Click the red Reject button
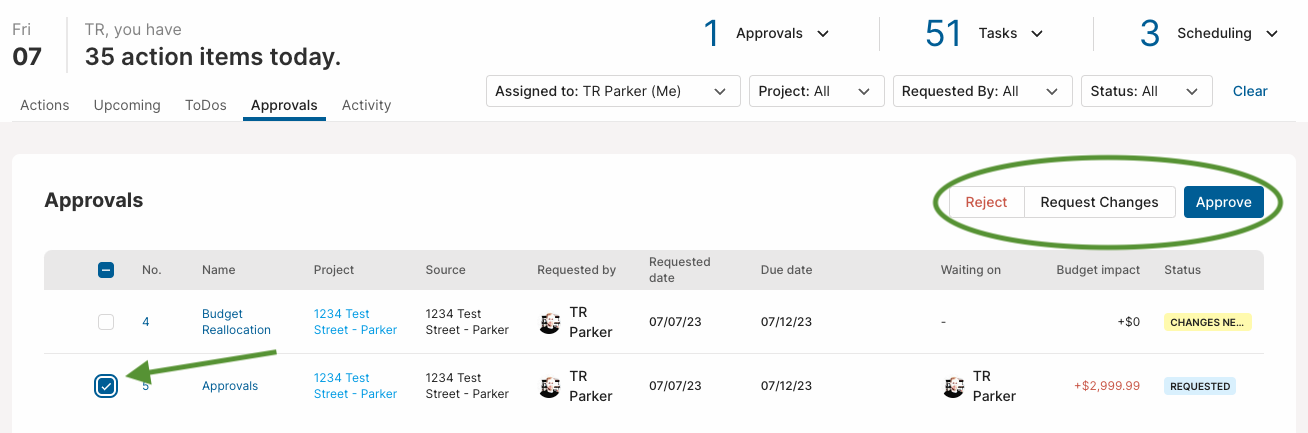This screenshot has width=1308, height=433. (986, 202)
